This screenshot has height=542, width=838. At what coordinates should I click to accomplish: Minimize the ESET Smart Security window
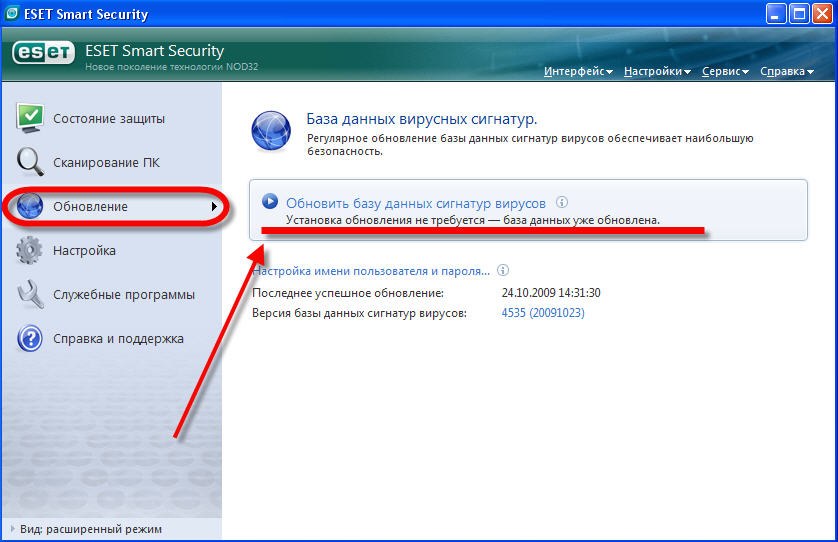click(x=776, y=13)
